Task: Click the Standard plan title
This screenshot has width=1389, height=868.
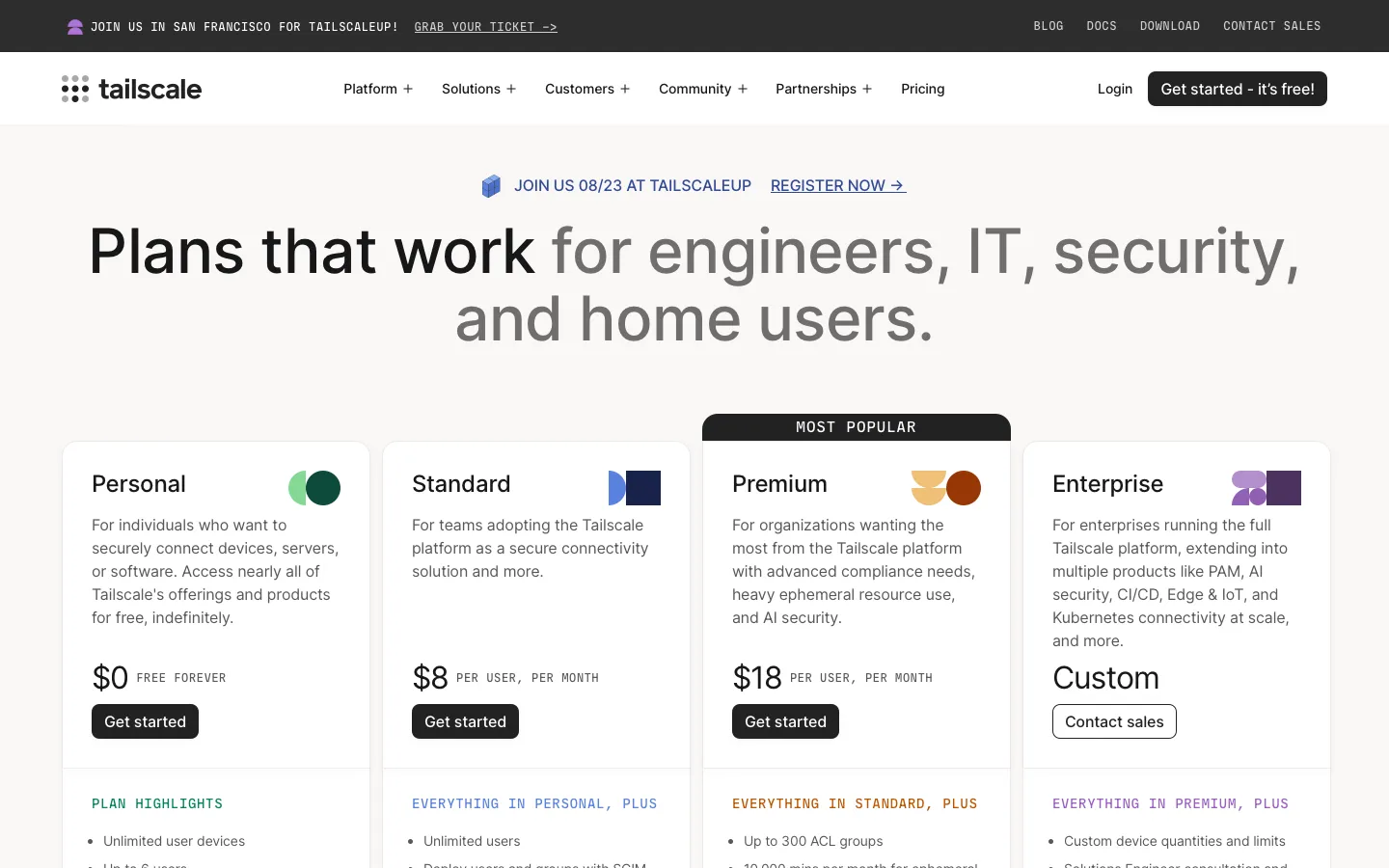Action: [461, 484]
